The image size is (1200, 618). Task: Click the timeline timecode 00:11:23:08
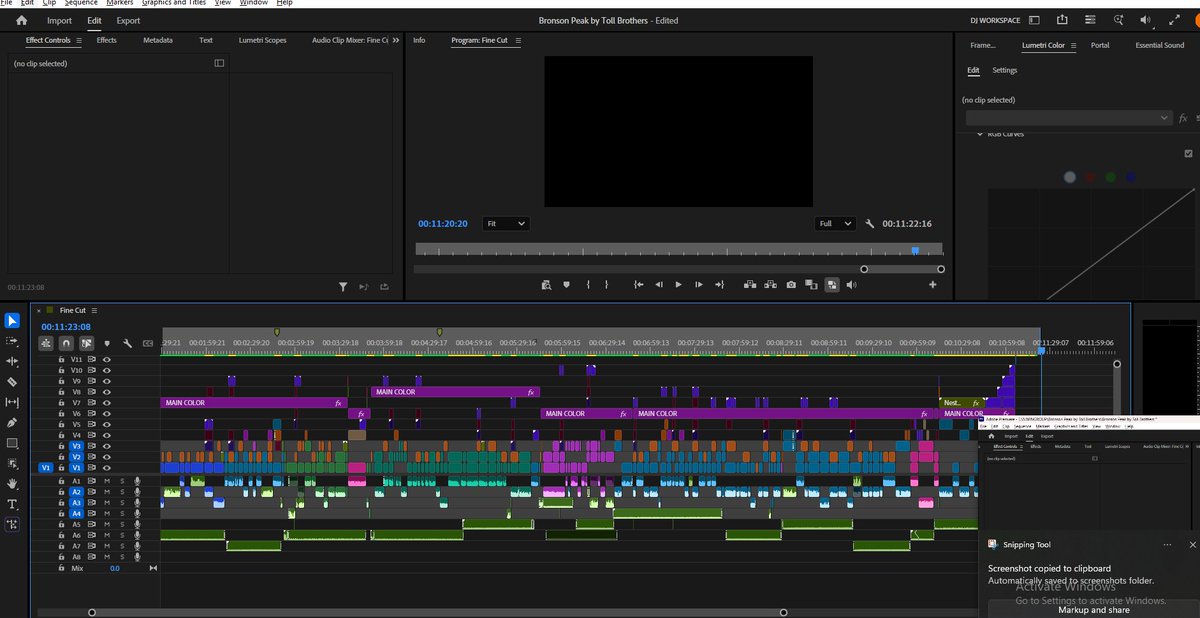66,327
